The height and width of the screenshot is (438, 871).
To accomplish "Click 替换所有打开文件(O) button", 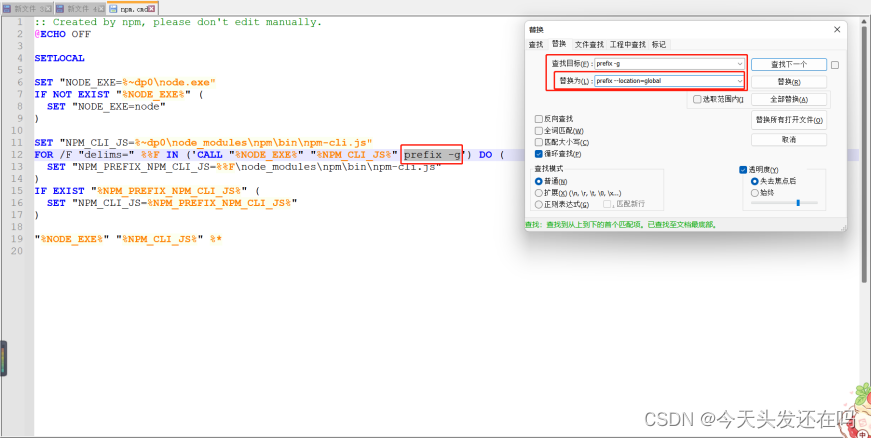I will pos(789,120).
